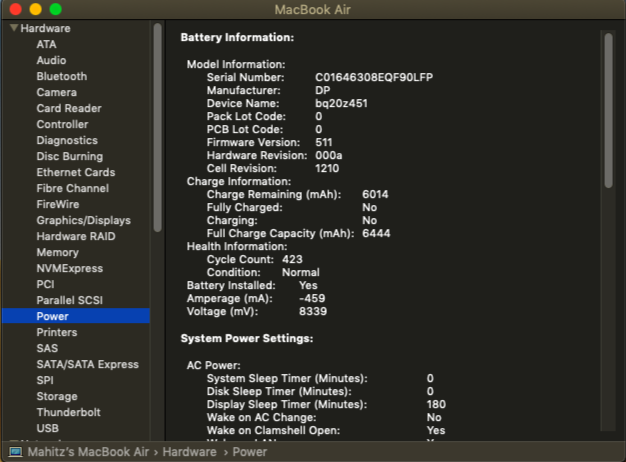
Task: Open SATA/SATA Express in the sidebar
Action: pyautogui.click(x=87, y=364)
